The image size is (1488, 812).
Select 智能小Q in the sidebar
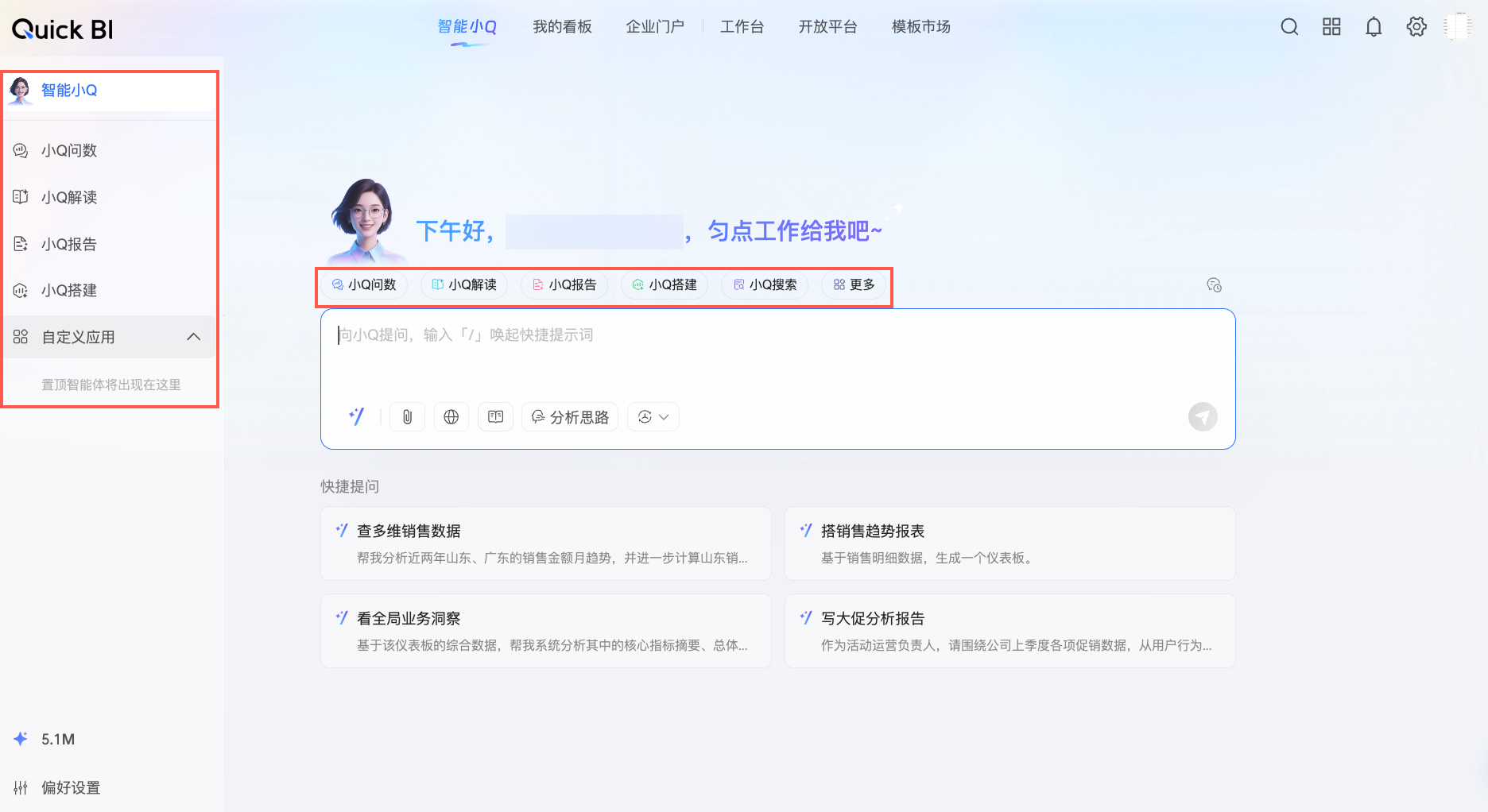tap(110, 91)
